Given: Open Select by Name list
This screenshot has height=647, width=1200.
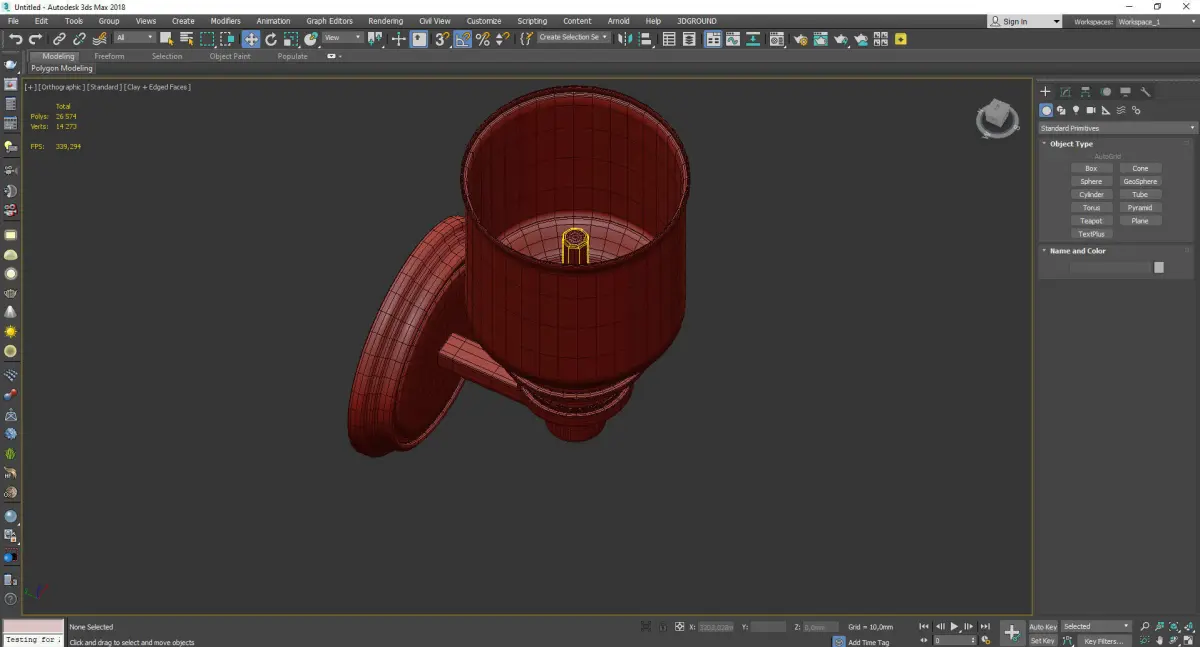Looking at the screenshot, I should 186,39.
